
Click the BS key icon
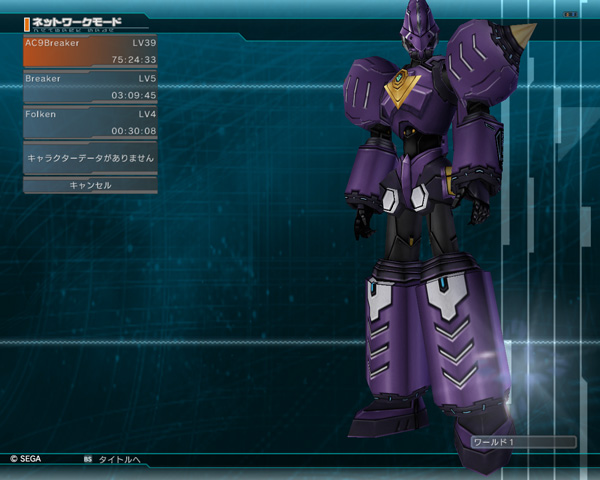coord(88,459)
